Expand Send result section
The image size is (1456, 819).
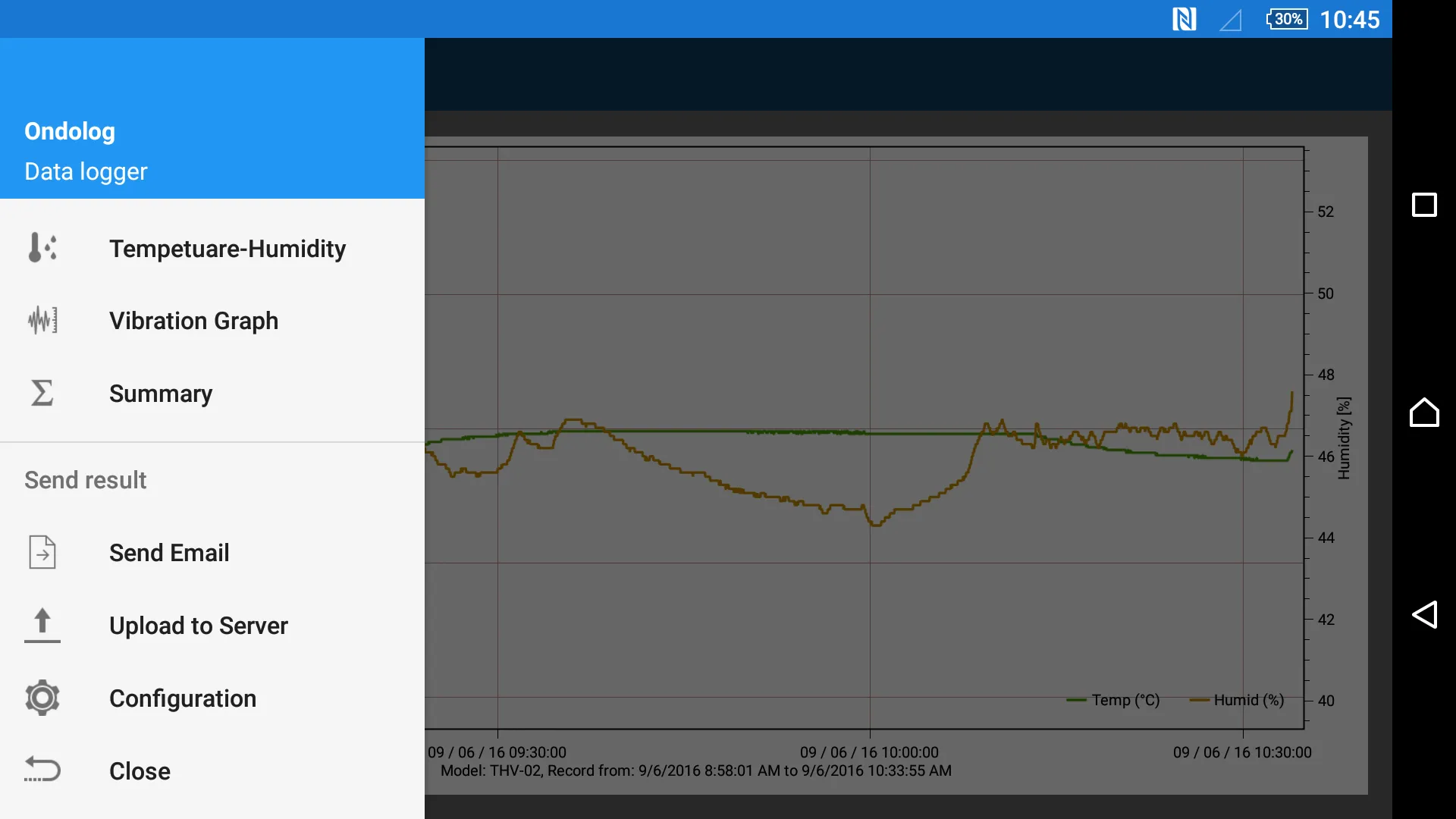pos(85,479)
